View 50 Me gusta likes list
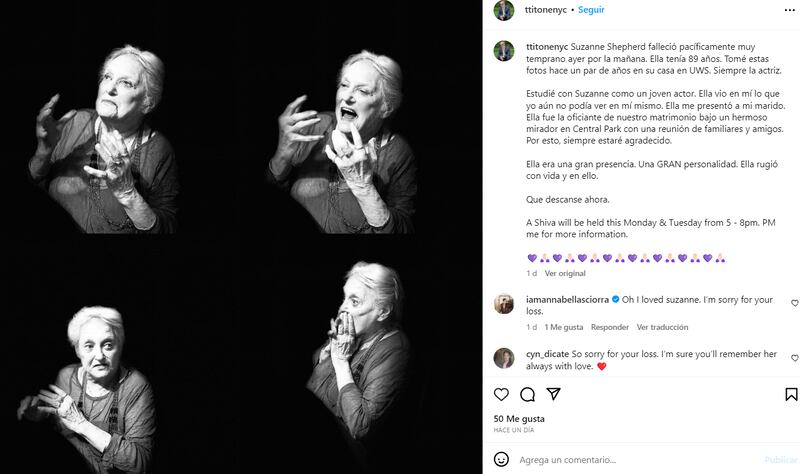The image size is (800, 474). tap(519, 418)
